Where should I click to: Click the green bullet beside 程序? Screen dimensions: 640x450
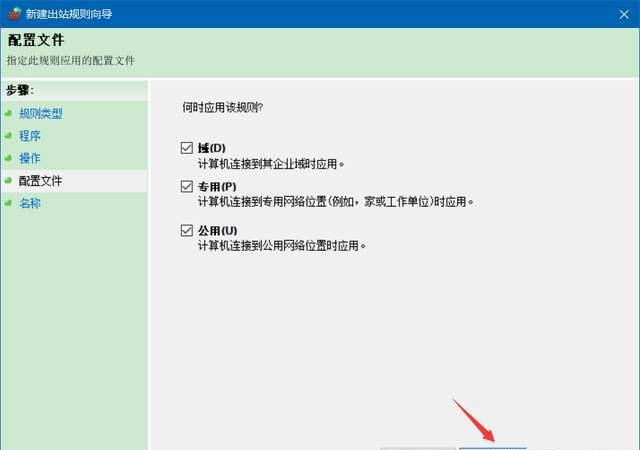click(x=8, y=136)
